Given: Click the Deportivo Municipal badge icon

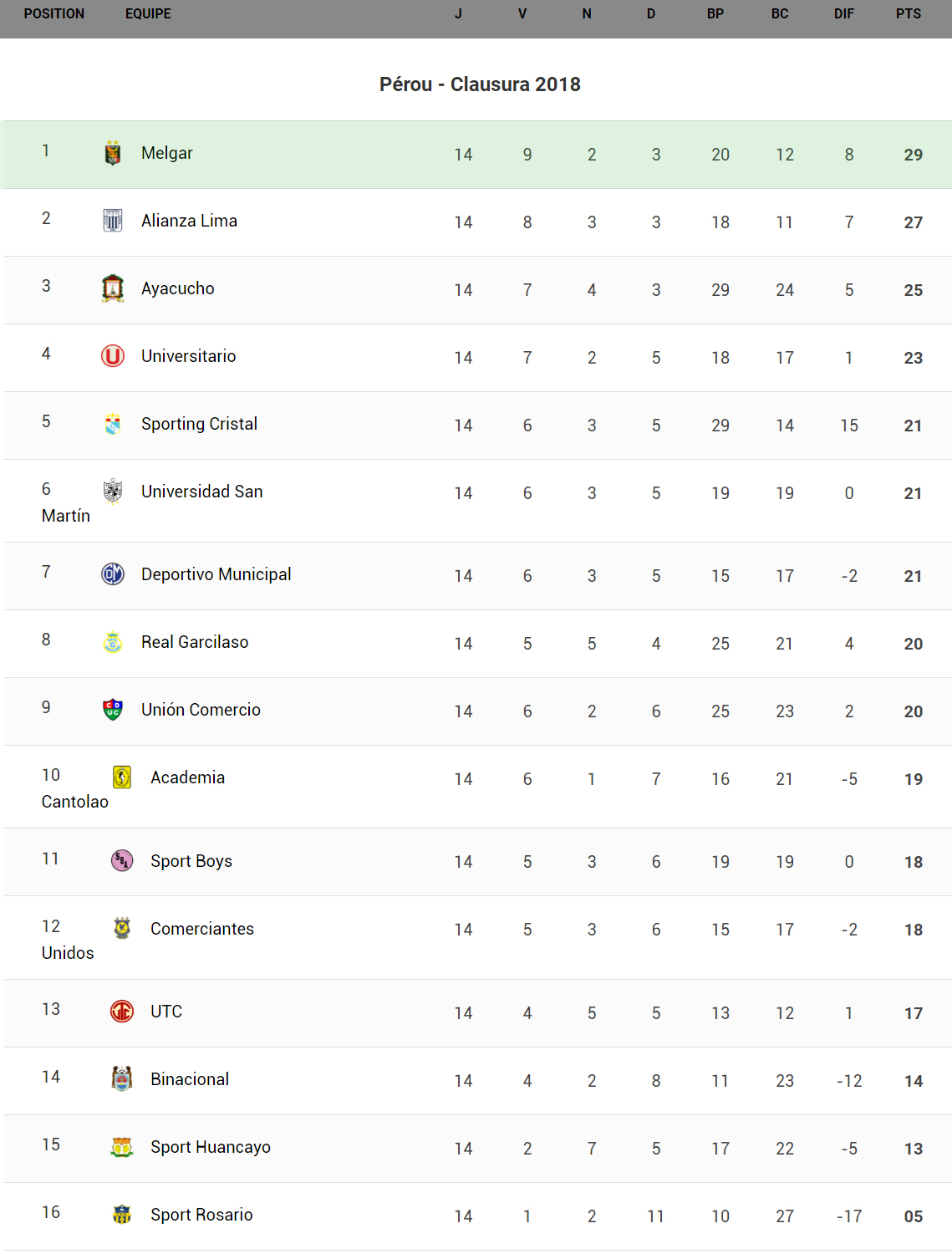Looking at the screenshot, I should coord(113,574).
